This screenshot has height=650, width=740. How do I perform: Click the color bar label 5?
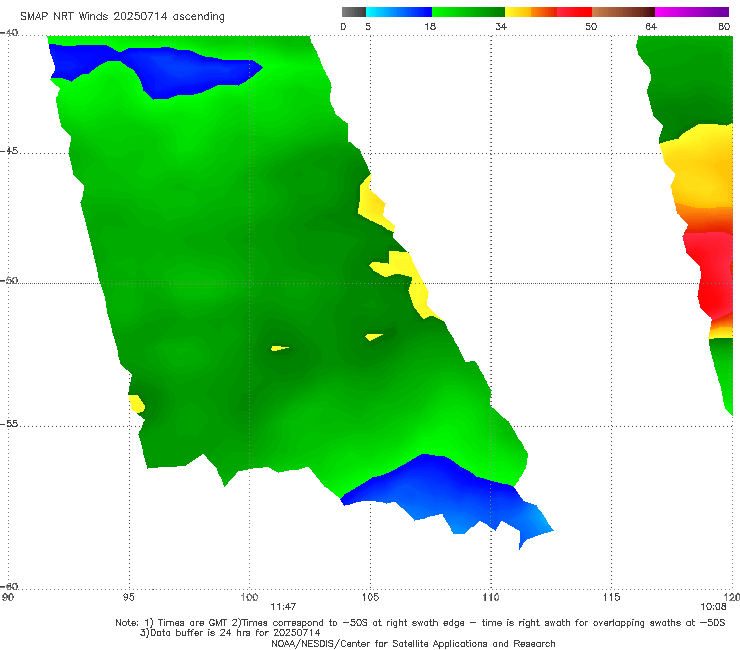pyautogui.click(x=368, y=26)
